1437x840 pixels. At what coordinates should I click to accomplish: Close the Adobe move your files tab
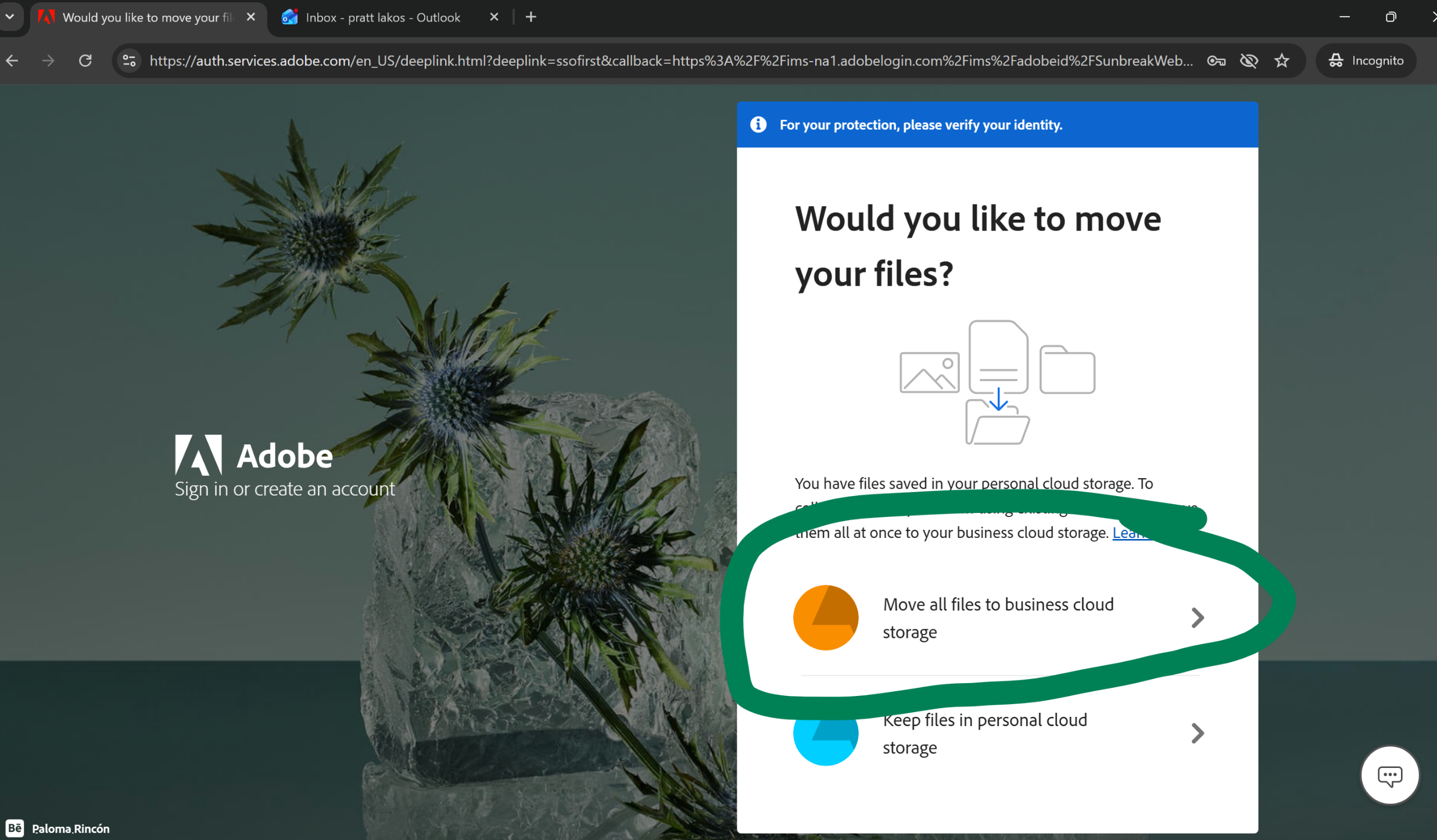[x=250, y=17]
